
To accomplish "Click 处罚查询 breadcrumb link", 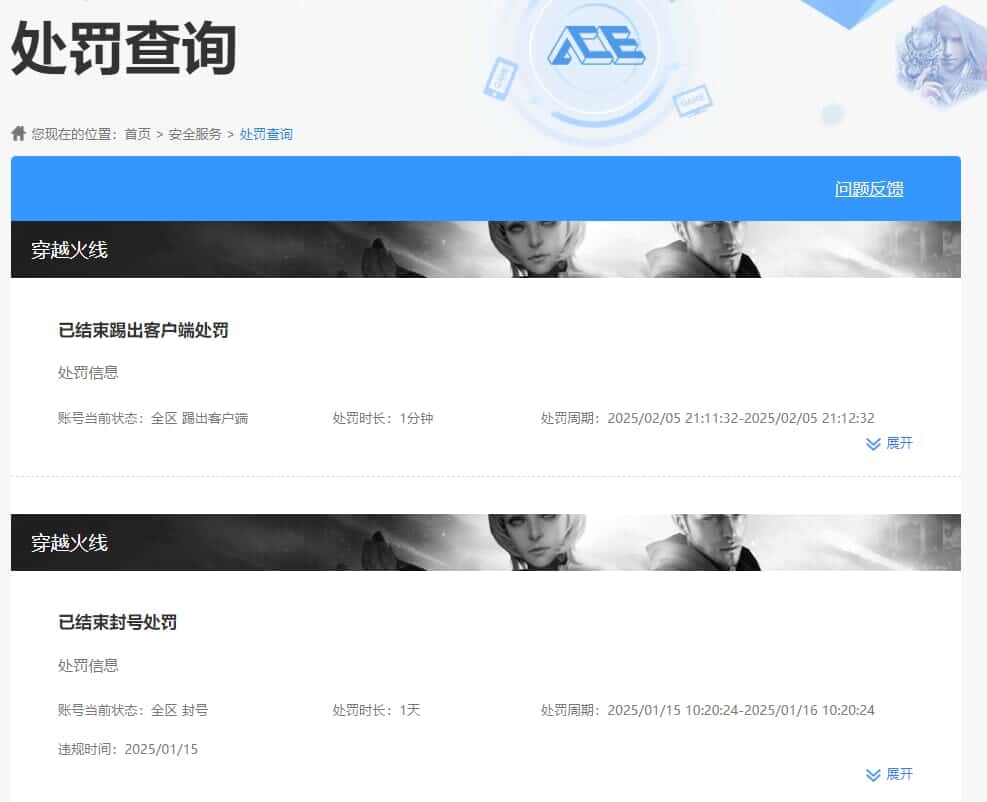I will 266,134.
